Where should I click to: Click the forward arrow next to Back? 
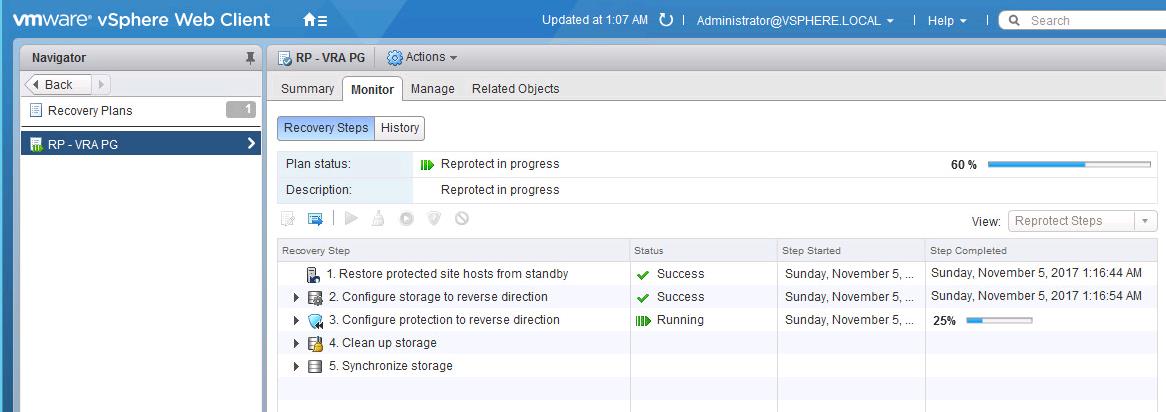coord(101,85)
